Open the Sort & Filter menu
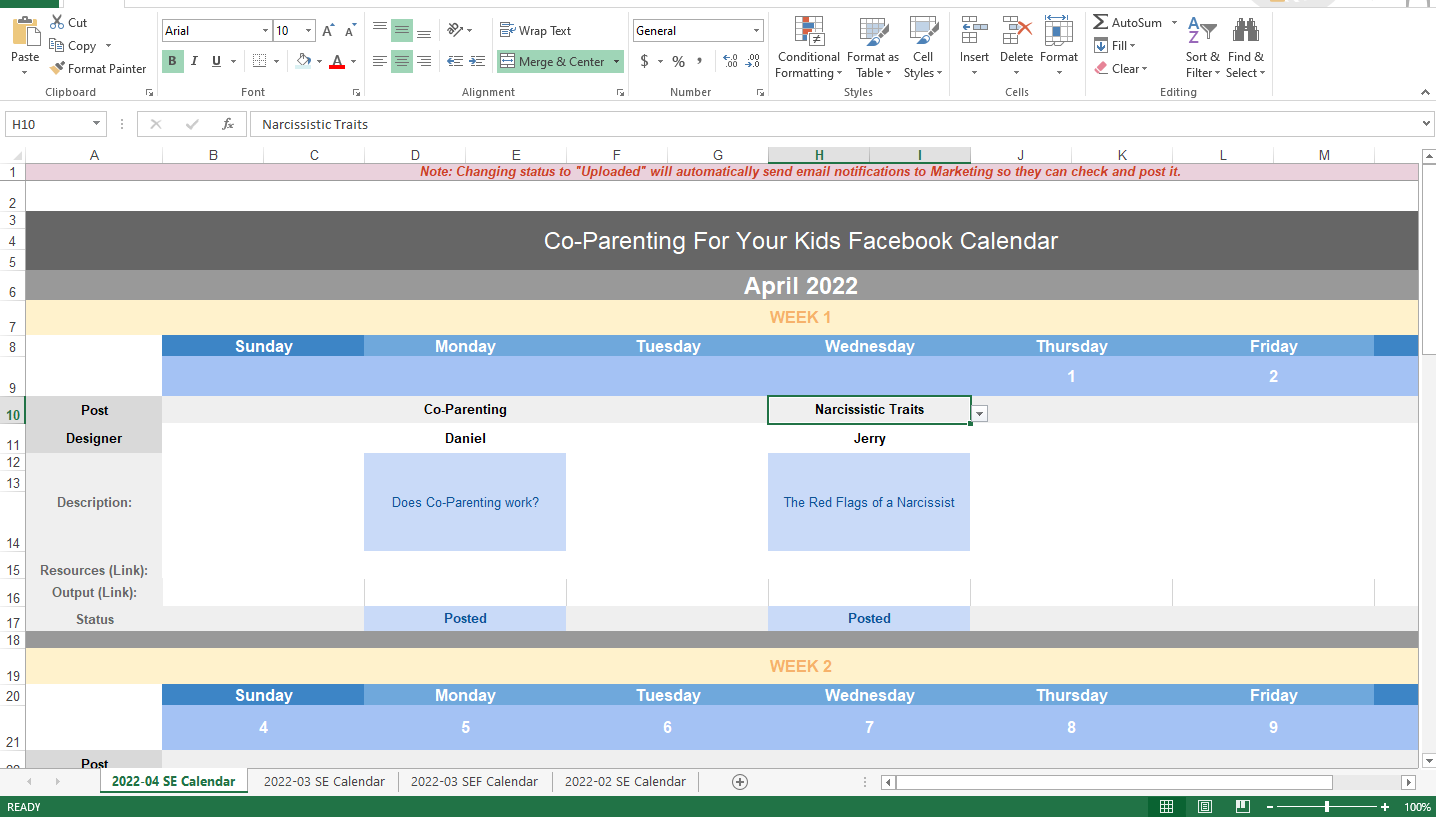 pyautogui.click(x=1202, y=48)
